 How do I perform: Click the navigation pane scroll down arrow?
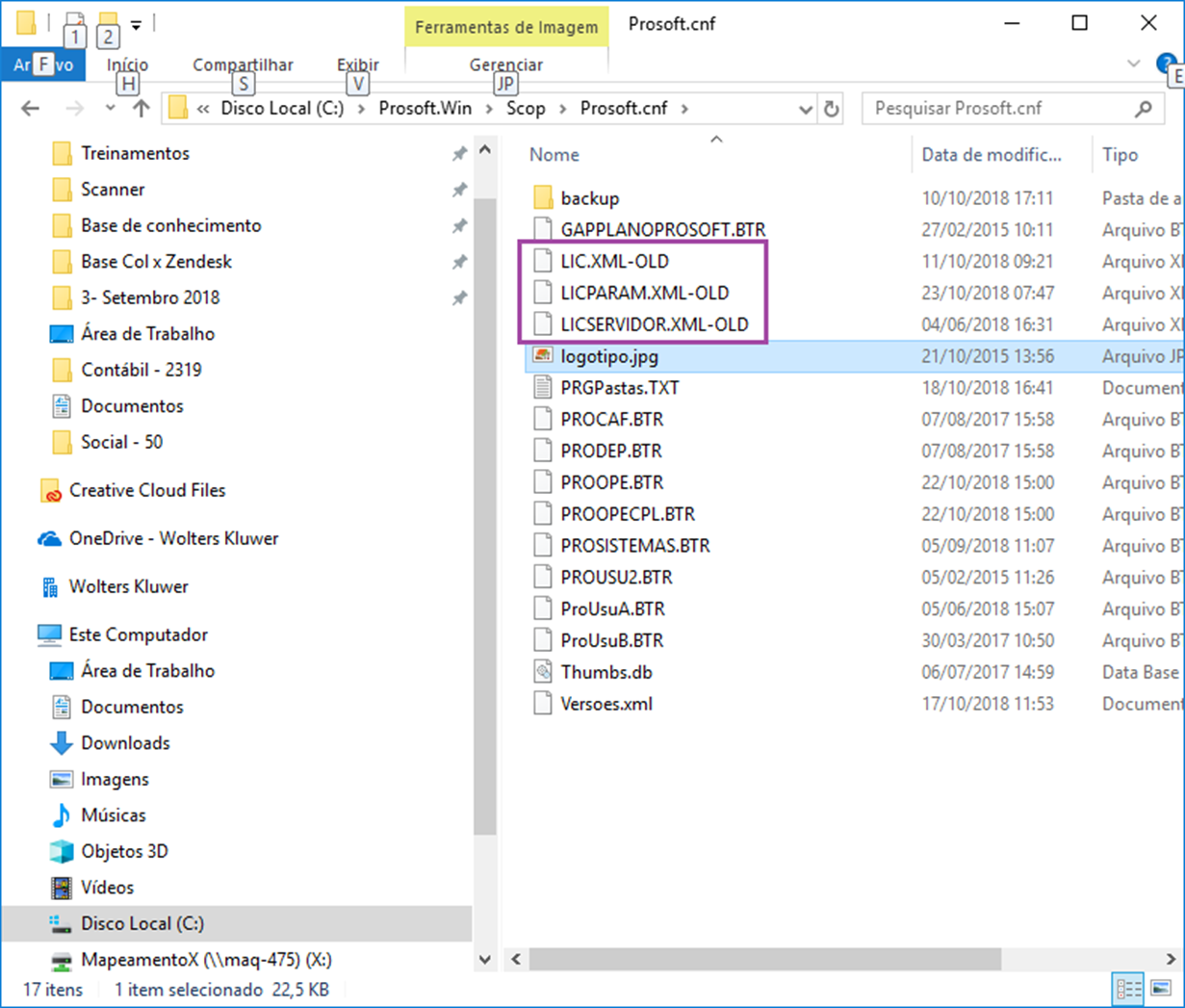[x=485, y=960]
